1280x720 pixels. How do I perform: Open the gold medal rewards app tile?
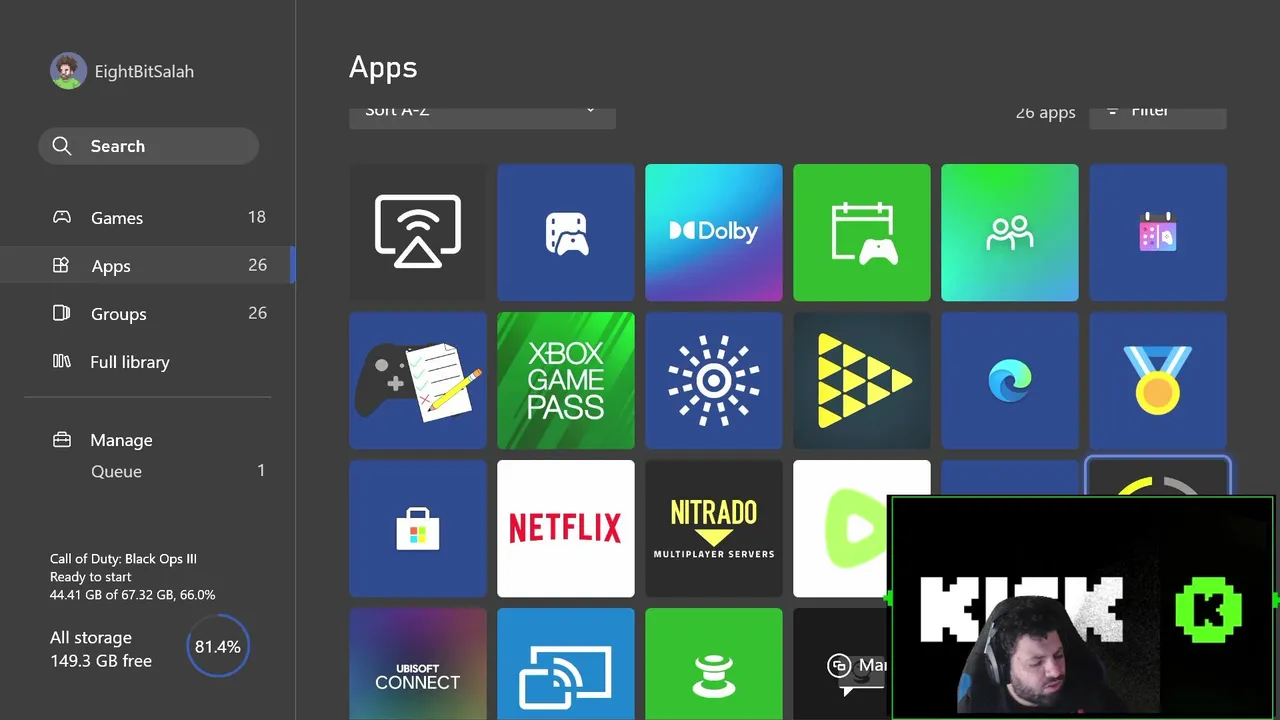click(x=1158, y=380)
